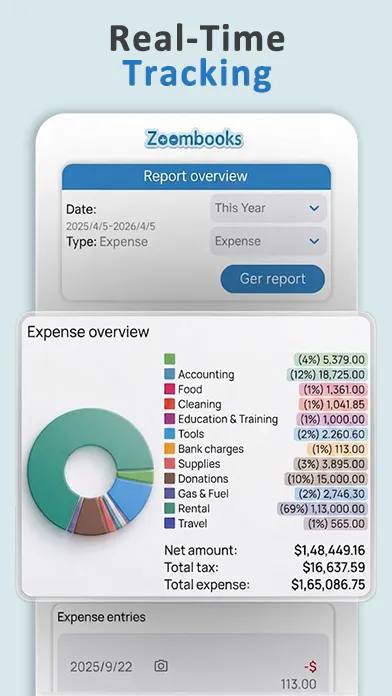This screenshot has height=696, width=392.
Task: Select the Travel category label
Action: coord(192,523)
